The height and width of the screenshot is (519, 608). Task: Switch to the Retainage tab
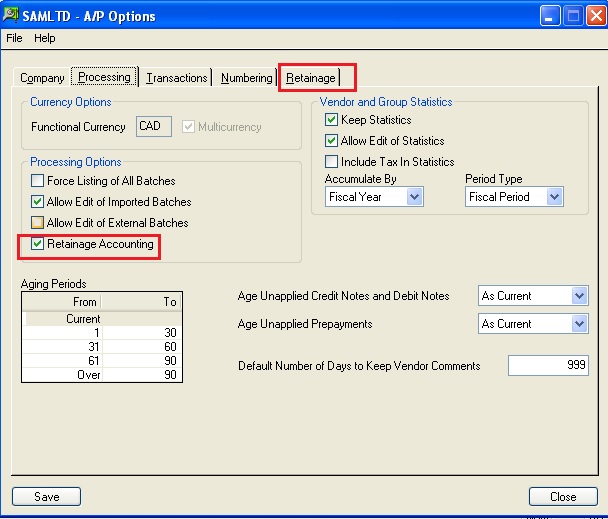click(311, 78)
